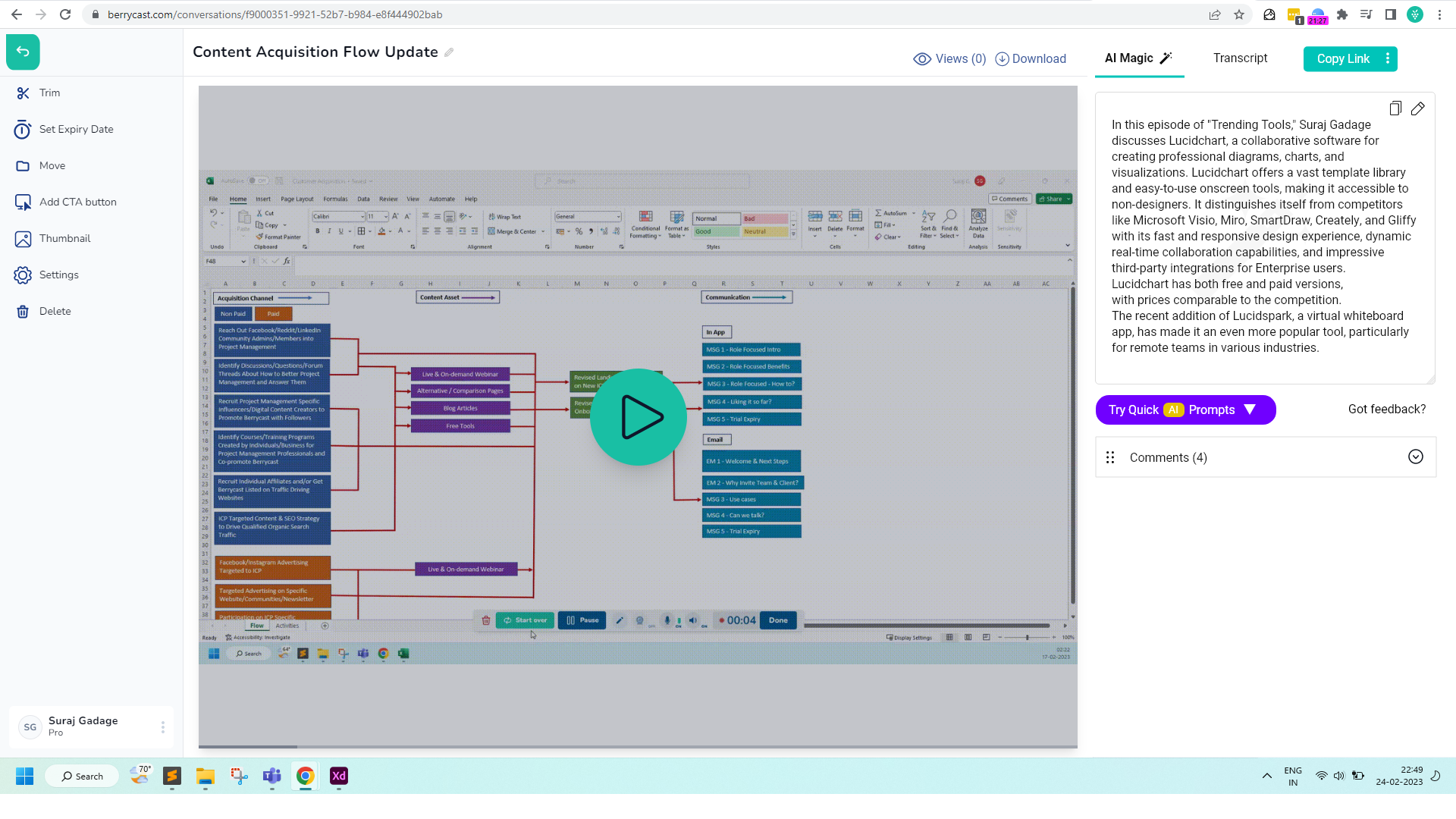Viewport: 1456px width, 819px height.
Task: Edit the video title pencil icon
Action: [449, 52]
